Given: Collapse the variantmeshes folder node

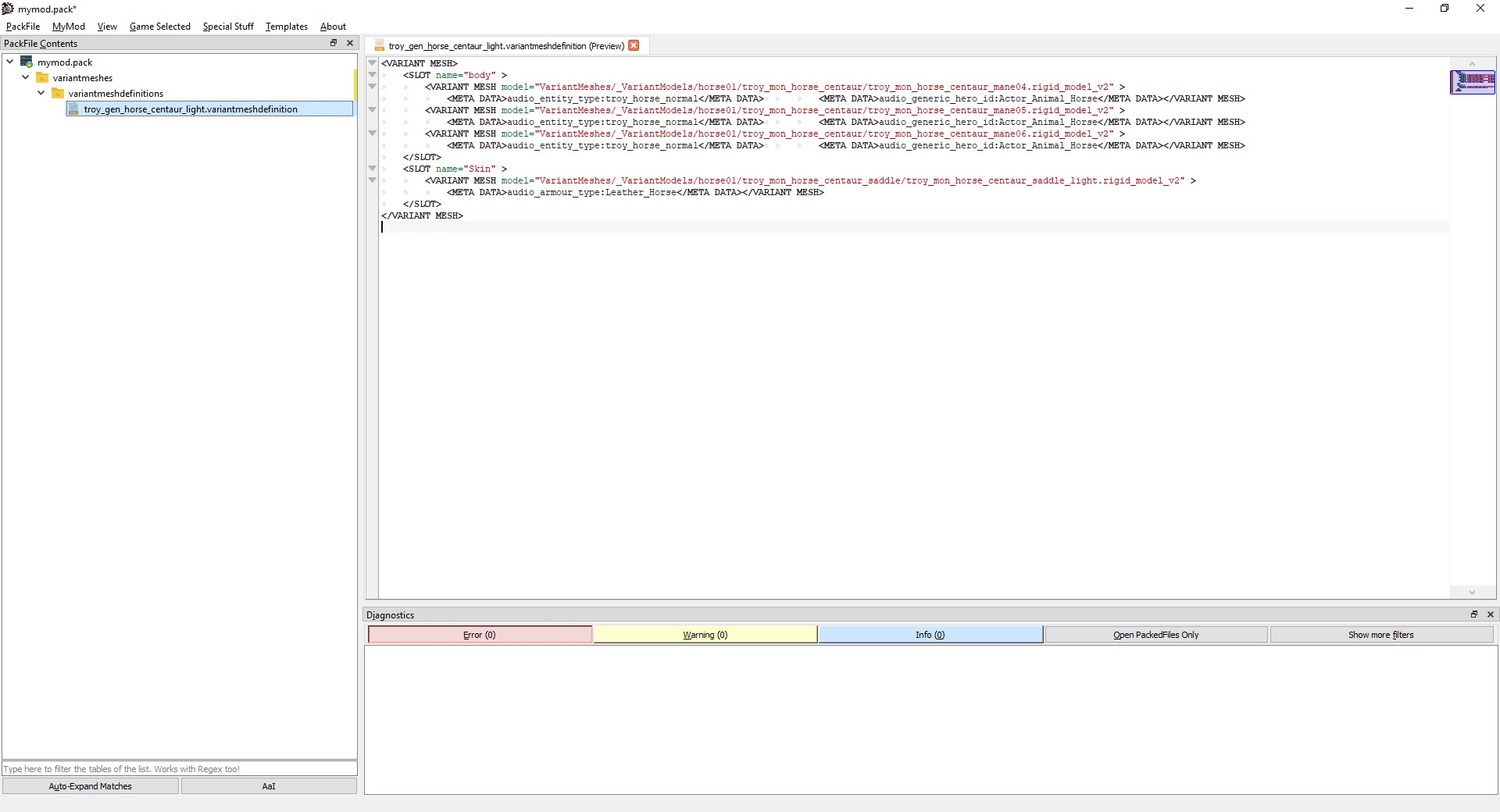Looking at the screenshot, I should click(26, 77).
